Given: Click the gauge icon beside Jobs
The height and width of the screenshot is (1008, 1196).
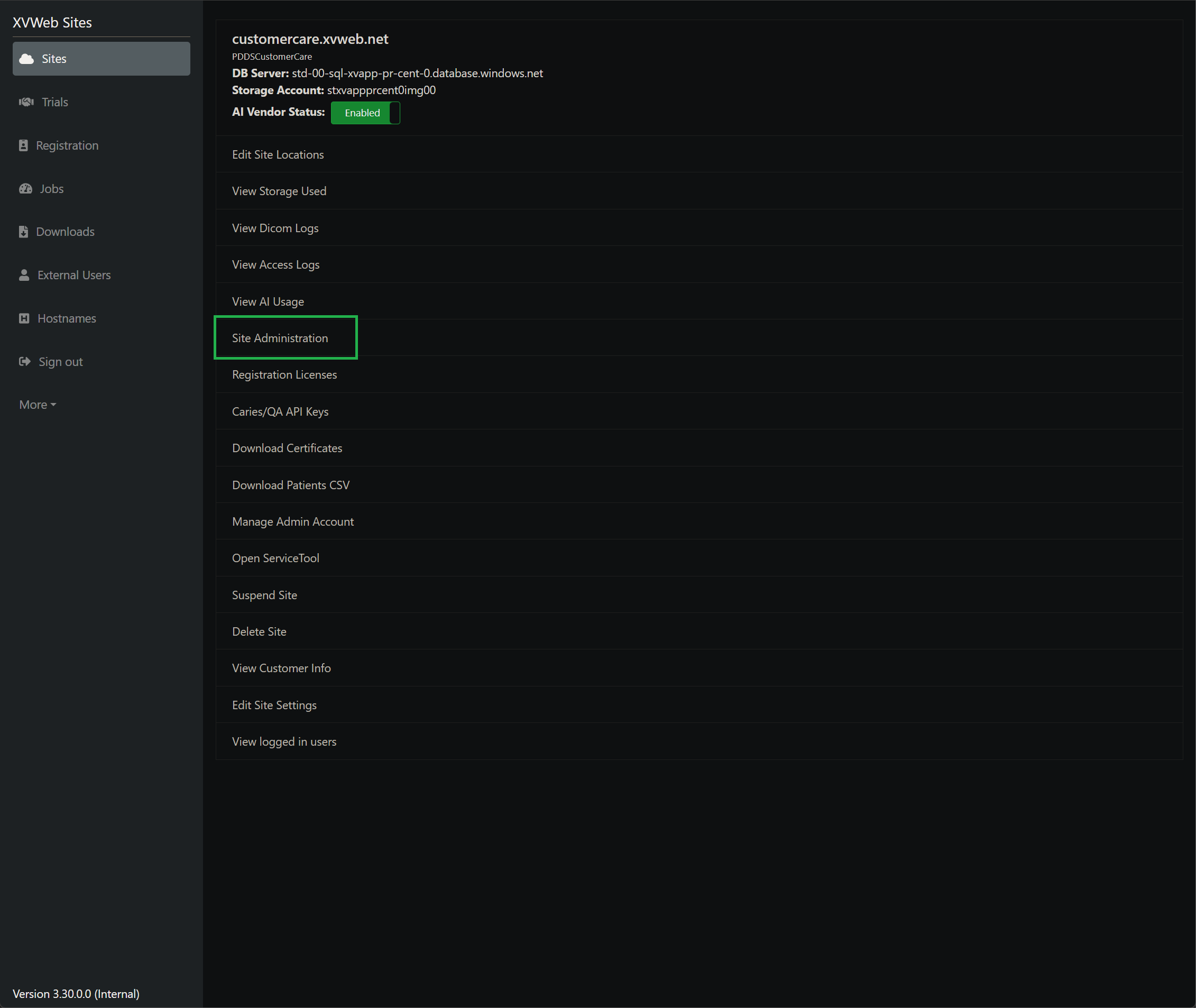Looking at the screenshot, I should [x=26, y=189].
